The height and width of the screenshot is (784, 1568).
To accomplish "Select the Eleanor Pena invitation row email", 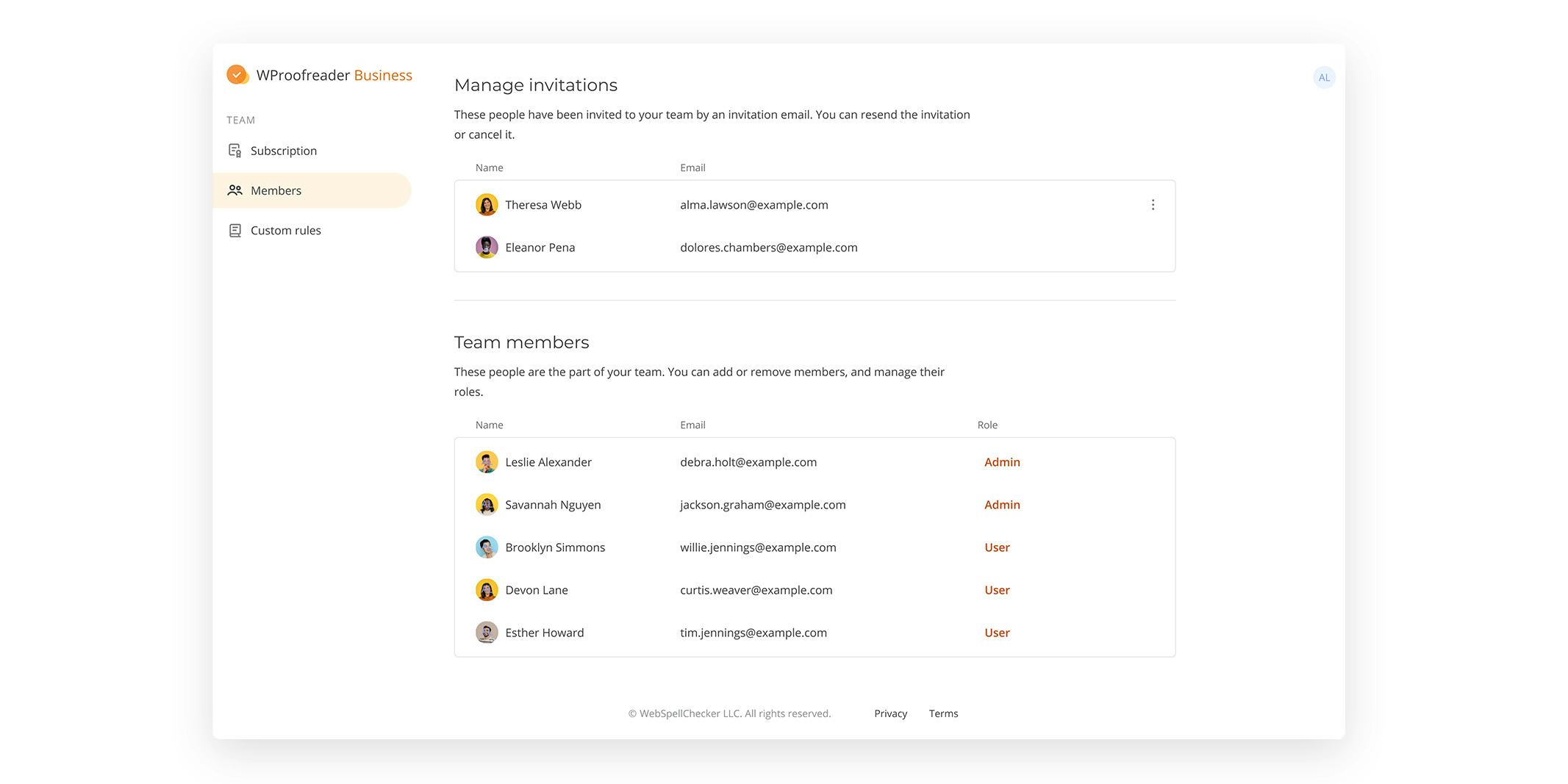I will point(768,248).
